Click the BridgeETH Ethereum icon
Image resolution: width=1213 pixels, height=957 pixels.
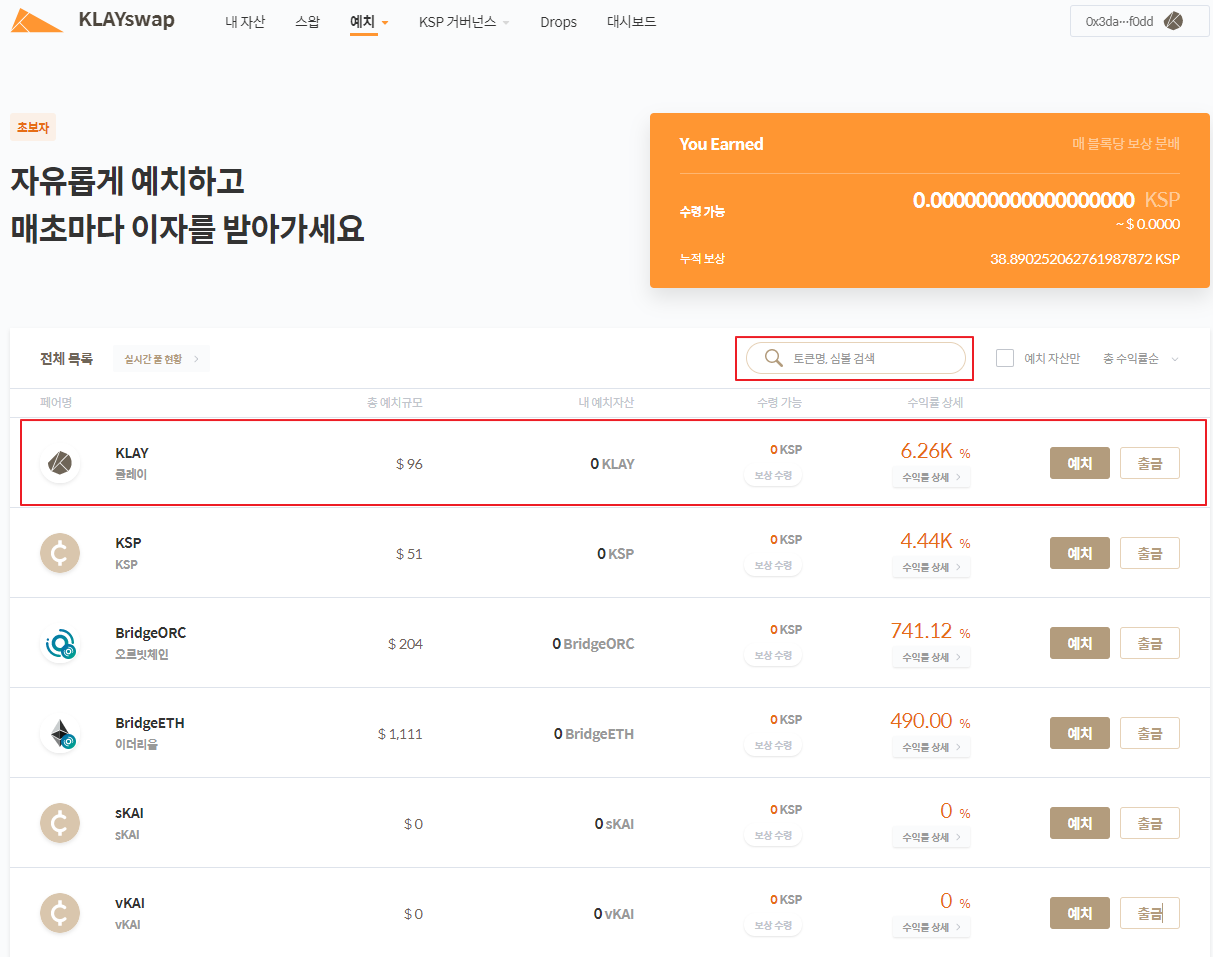(60, 733)
